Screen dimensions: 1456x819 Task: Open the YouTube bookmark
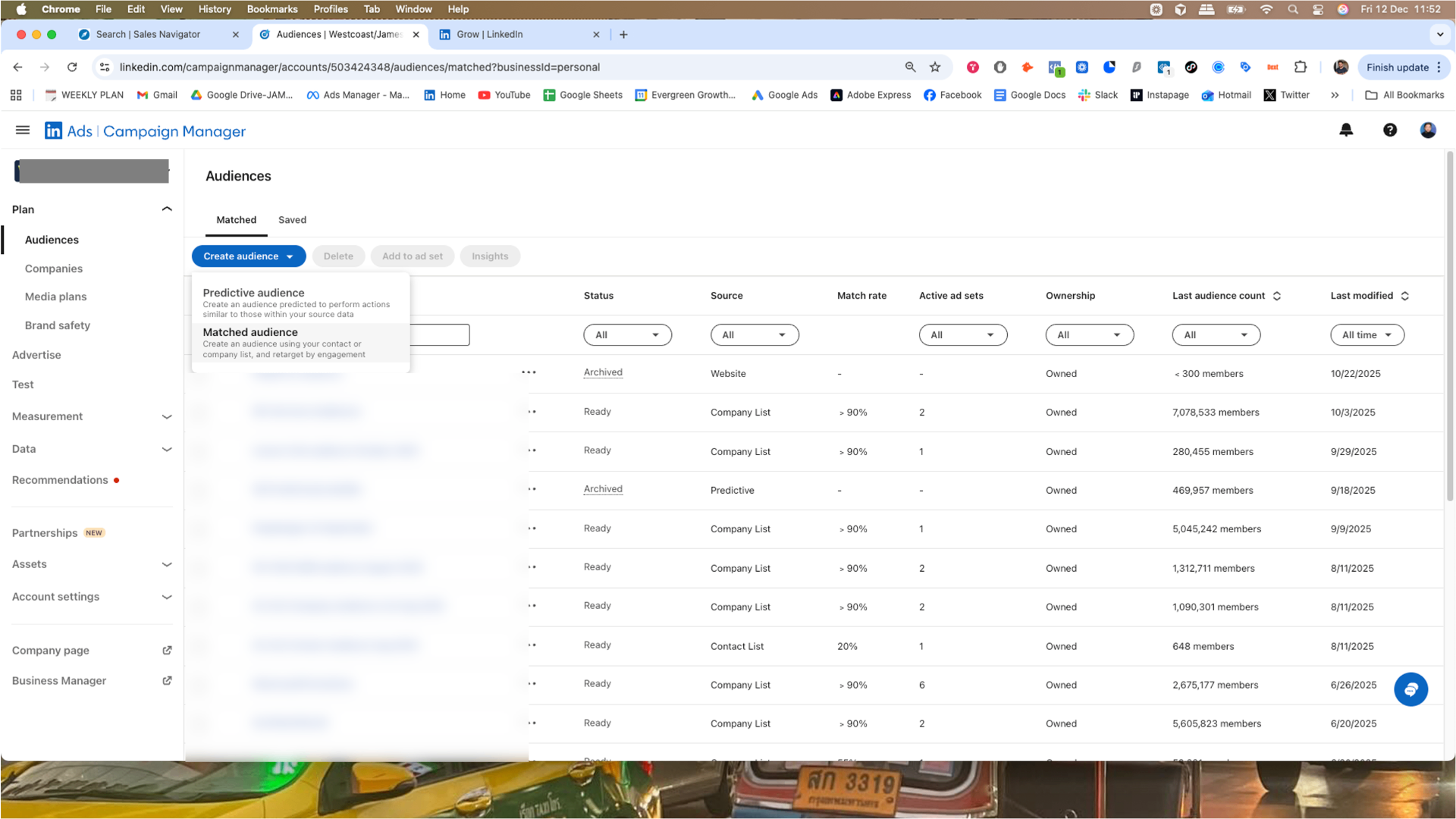tap(504, 95)
